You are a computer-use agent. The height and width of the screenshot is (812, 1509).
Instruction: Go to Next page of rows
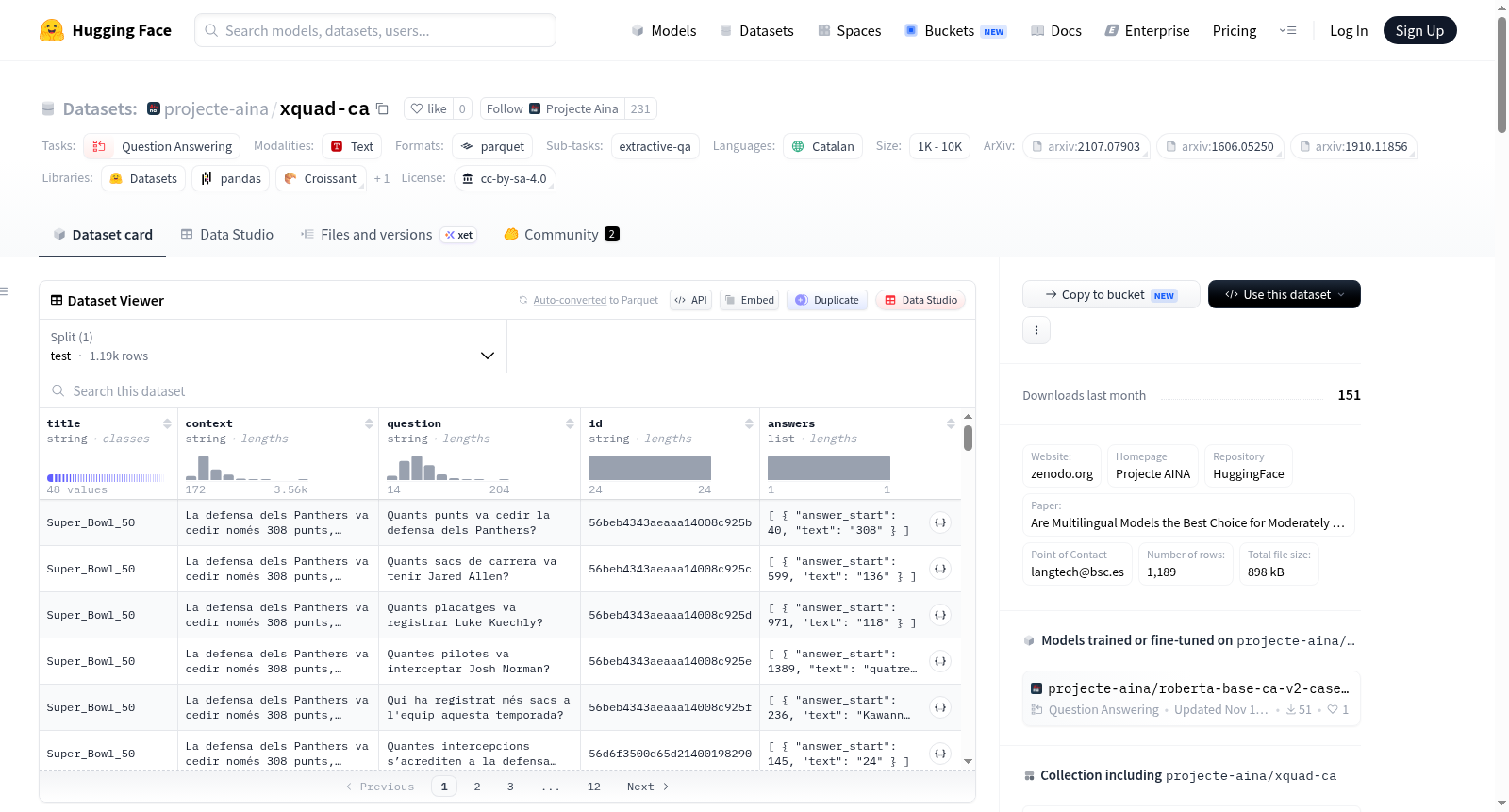(x=648, y=787)
